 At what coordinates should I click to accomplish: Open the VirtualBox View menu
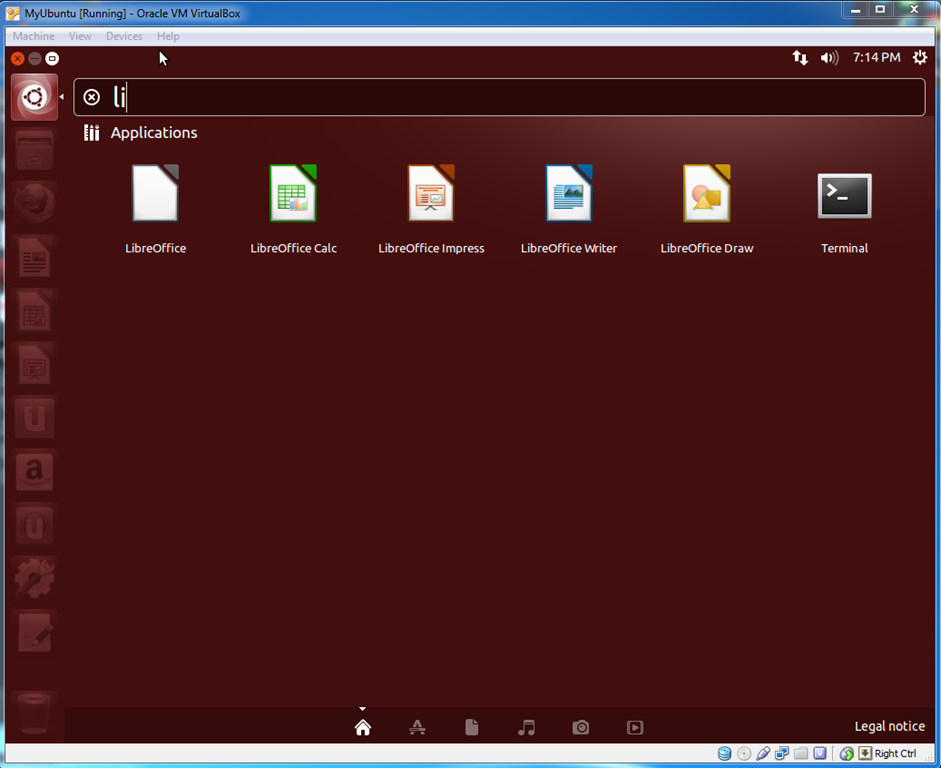click(80, 36)
